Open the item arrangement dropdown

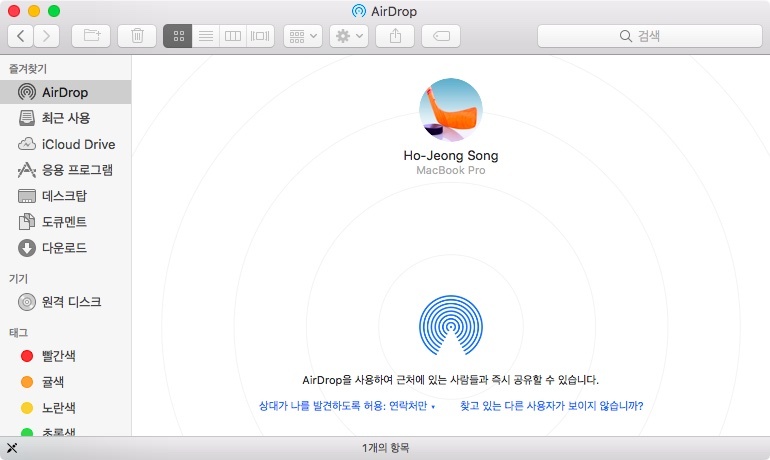[x=303, y=36]
